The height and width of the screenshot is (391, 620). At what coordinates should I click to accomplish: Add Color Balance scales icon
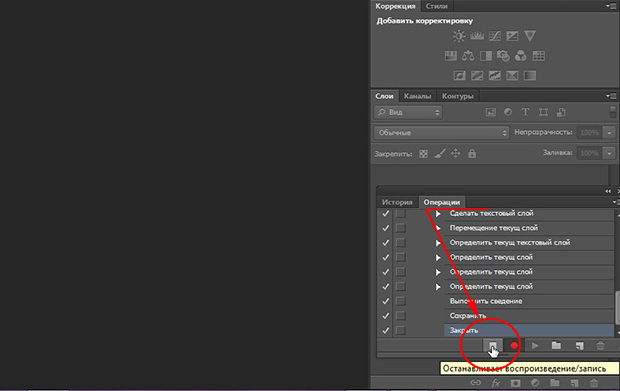pos(468,56)
